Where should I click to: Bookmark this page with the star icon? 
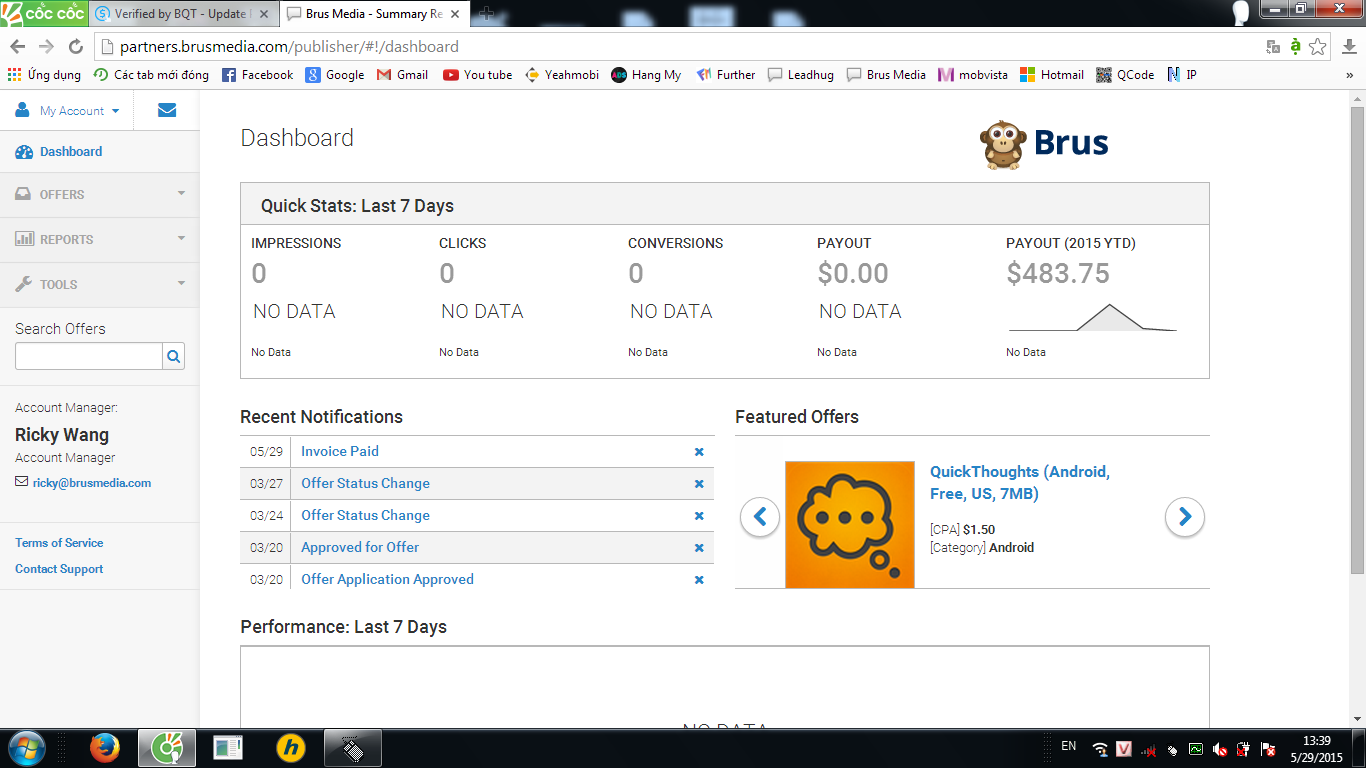click(x=1318, y=47)
